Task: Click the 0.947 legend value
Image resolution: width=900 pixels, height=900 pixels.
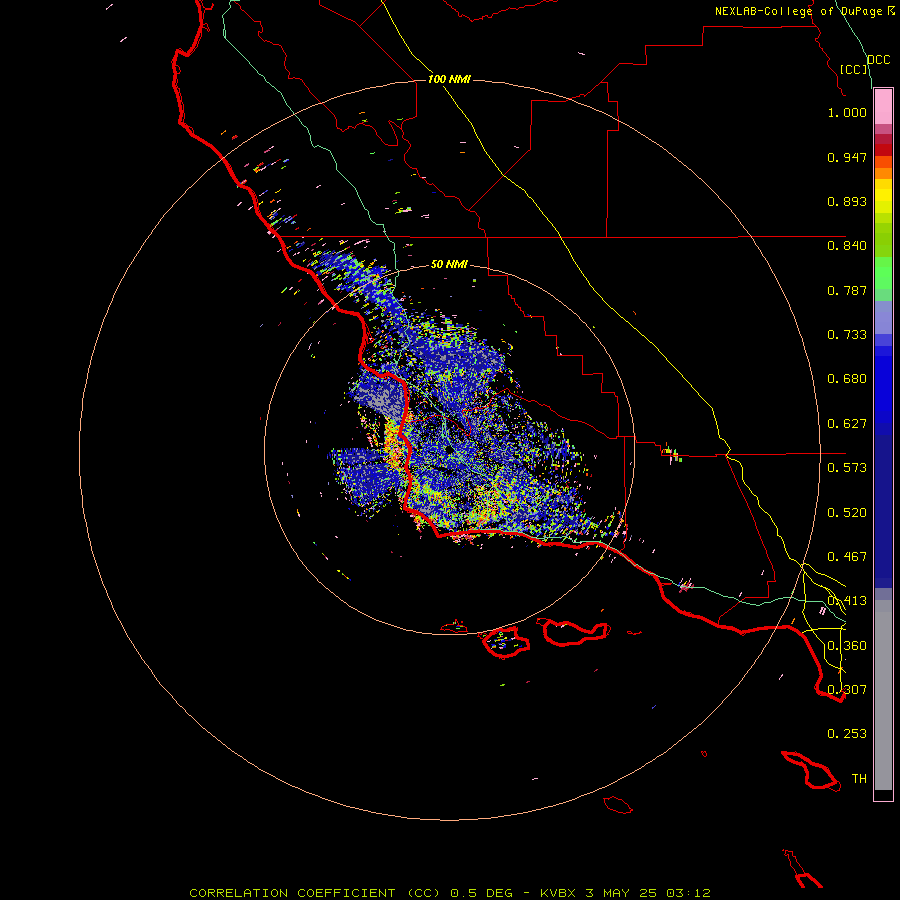Action: point(847,157)
